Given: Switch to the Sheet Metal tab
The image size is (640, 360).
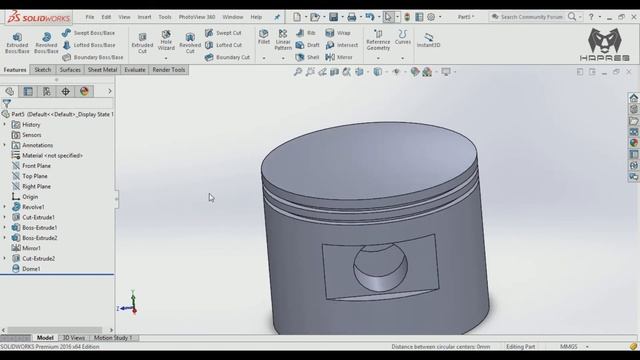Looking at the screenshot, I should 102,70.
